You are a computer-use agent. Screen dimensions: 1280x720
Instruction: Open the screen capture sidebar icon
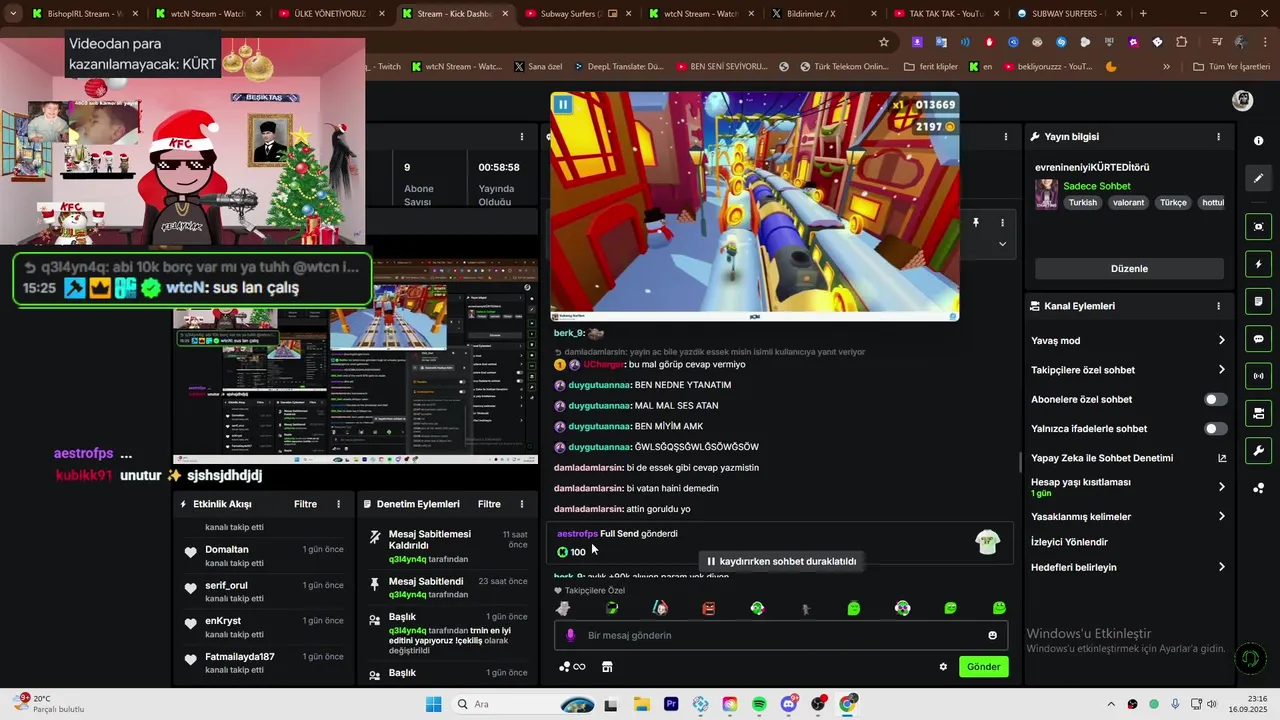(1258, 227)
